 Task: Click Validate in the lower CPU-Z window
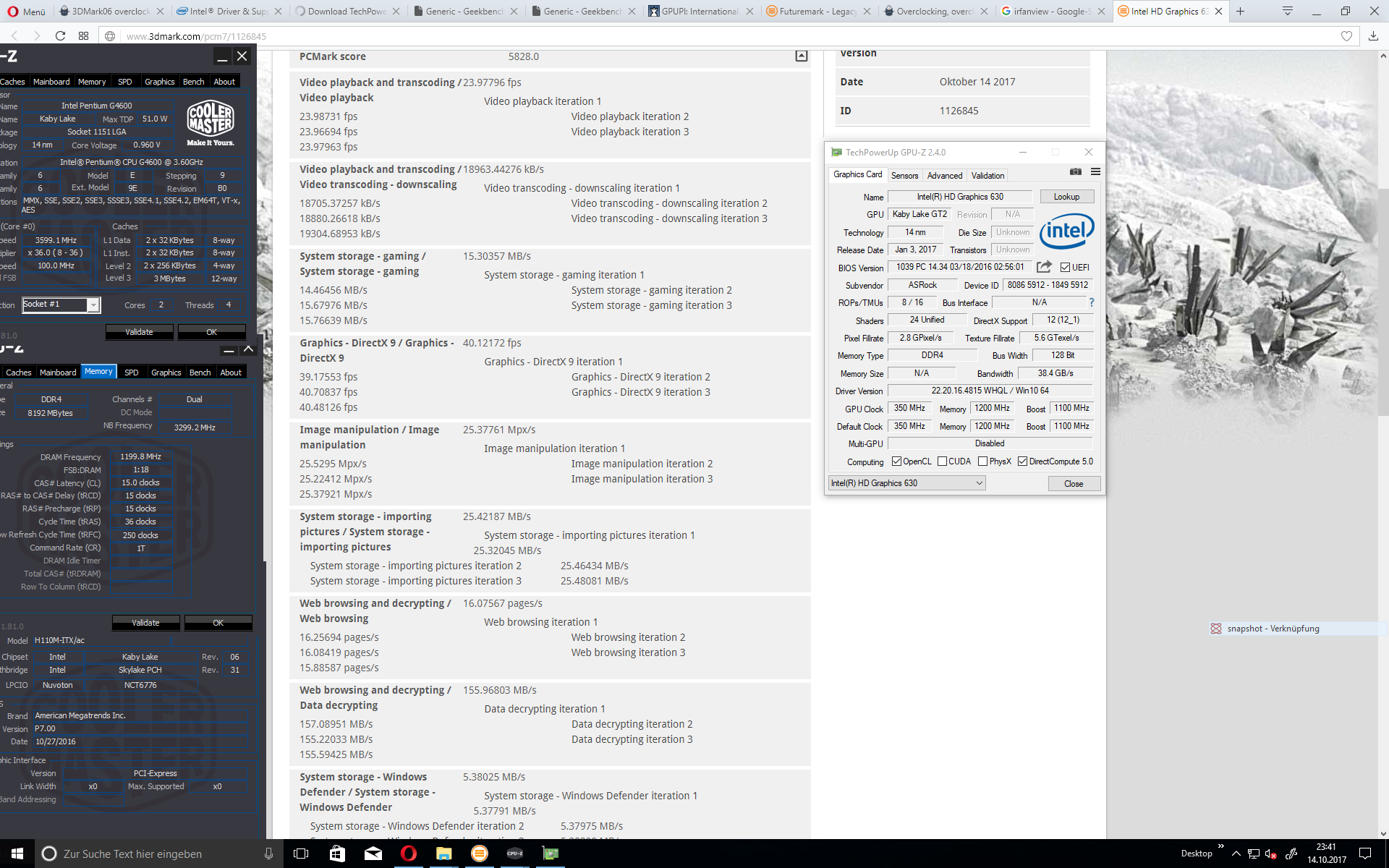[x=145, y=623]
